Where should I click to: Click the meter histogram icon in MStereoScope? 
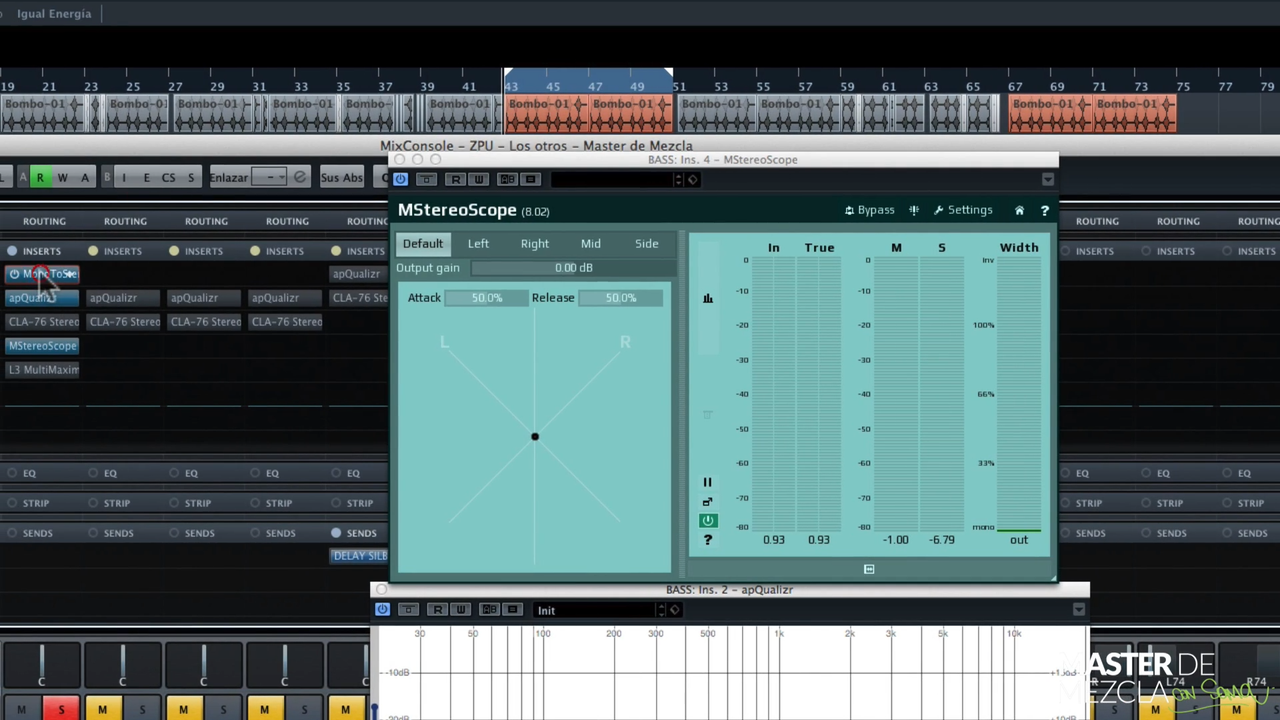pos(707,298)
